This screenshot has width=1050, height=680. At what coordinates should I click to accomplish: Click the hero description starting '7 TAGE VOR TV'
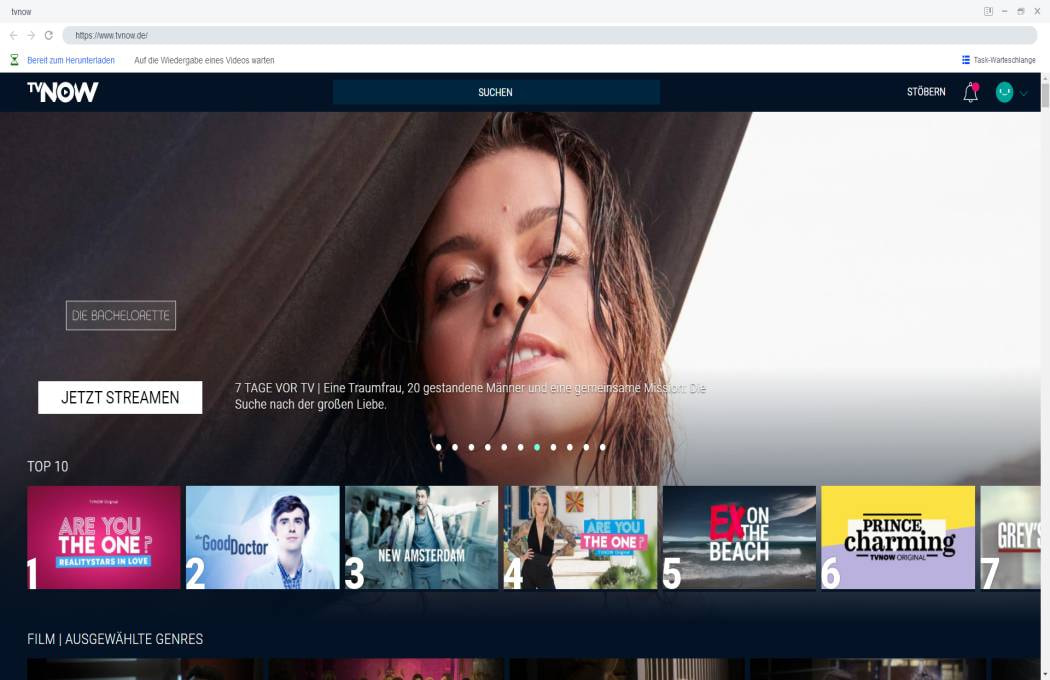coord(470,396)
